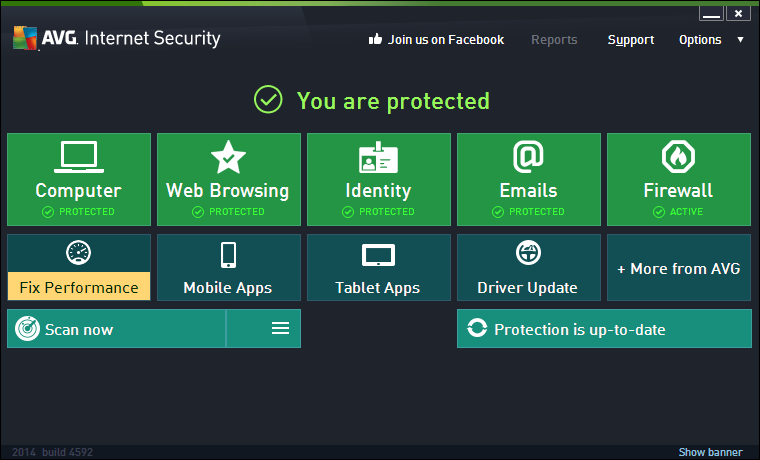Click the Driver Update globe icon

click(528, 253)
